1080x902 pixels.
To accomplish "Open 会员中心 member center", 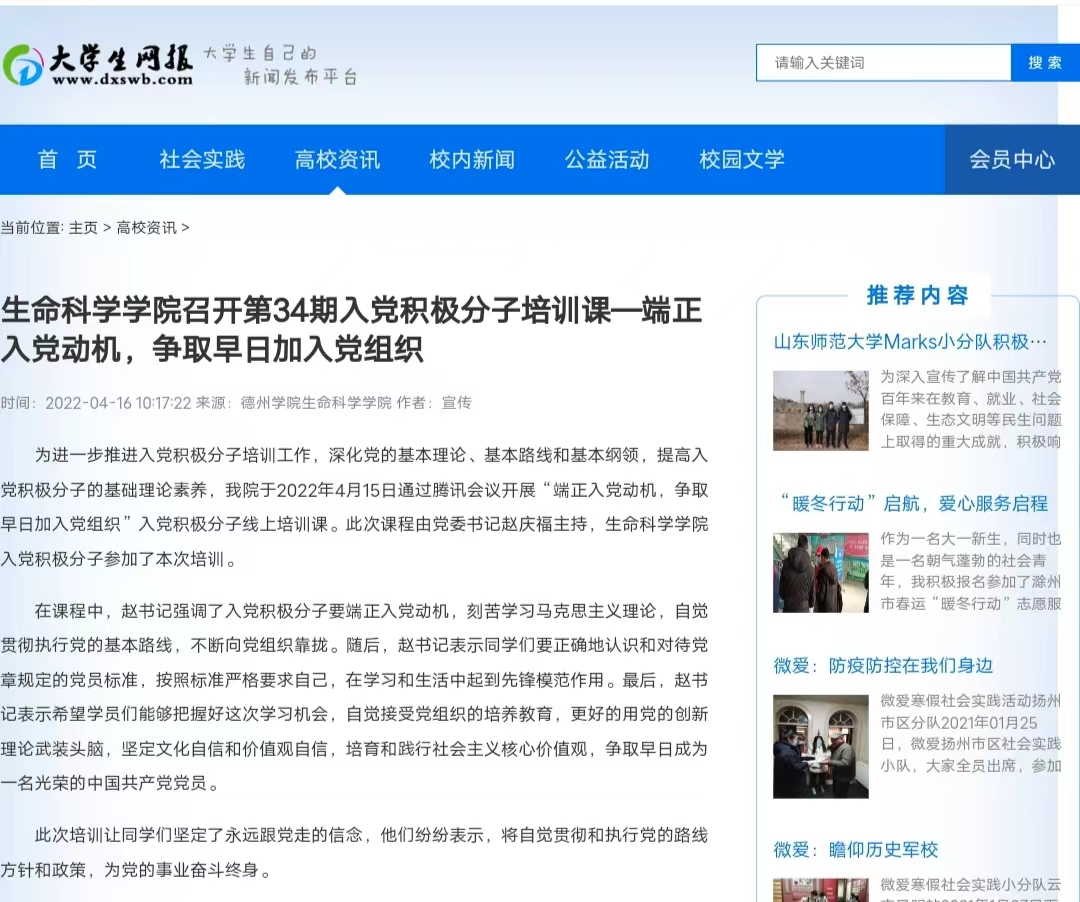I will click(1011, 160).
